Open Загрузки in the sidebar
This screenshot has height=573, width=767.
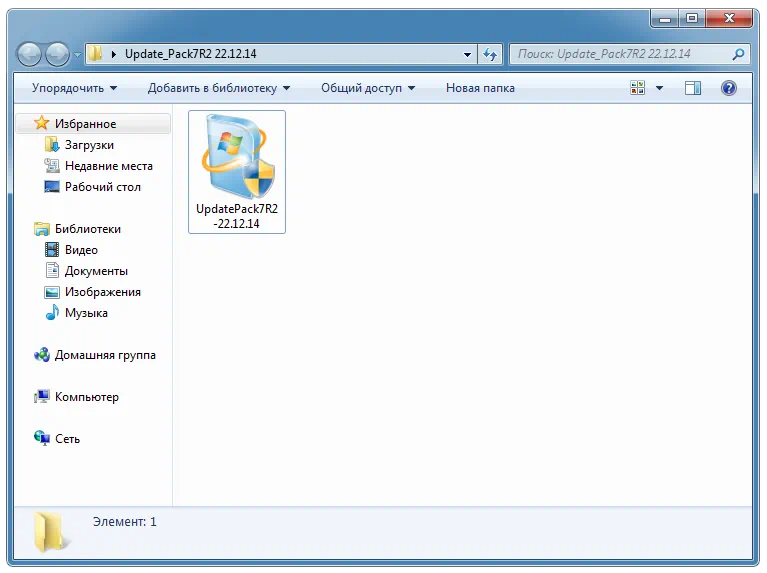tap(89, 145)
